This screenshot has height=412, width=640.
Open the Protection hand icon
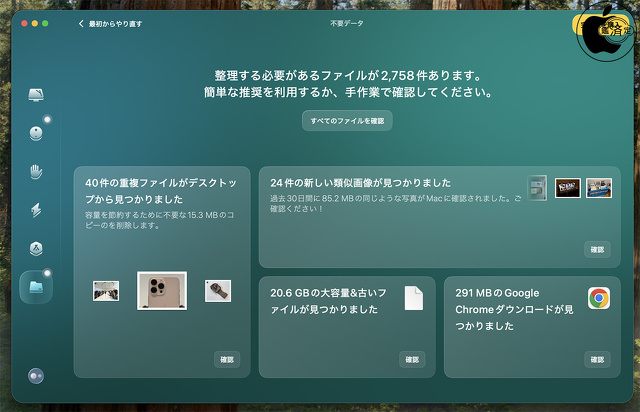[36, 171]
